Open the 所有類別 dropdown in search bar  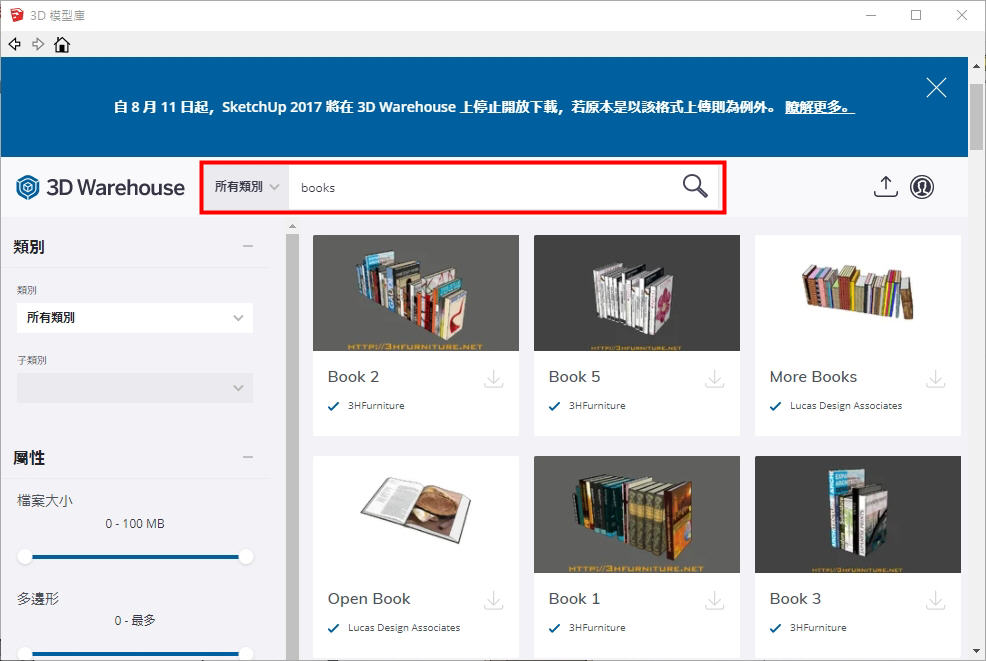pyautogui.click(x=246, y=187)
